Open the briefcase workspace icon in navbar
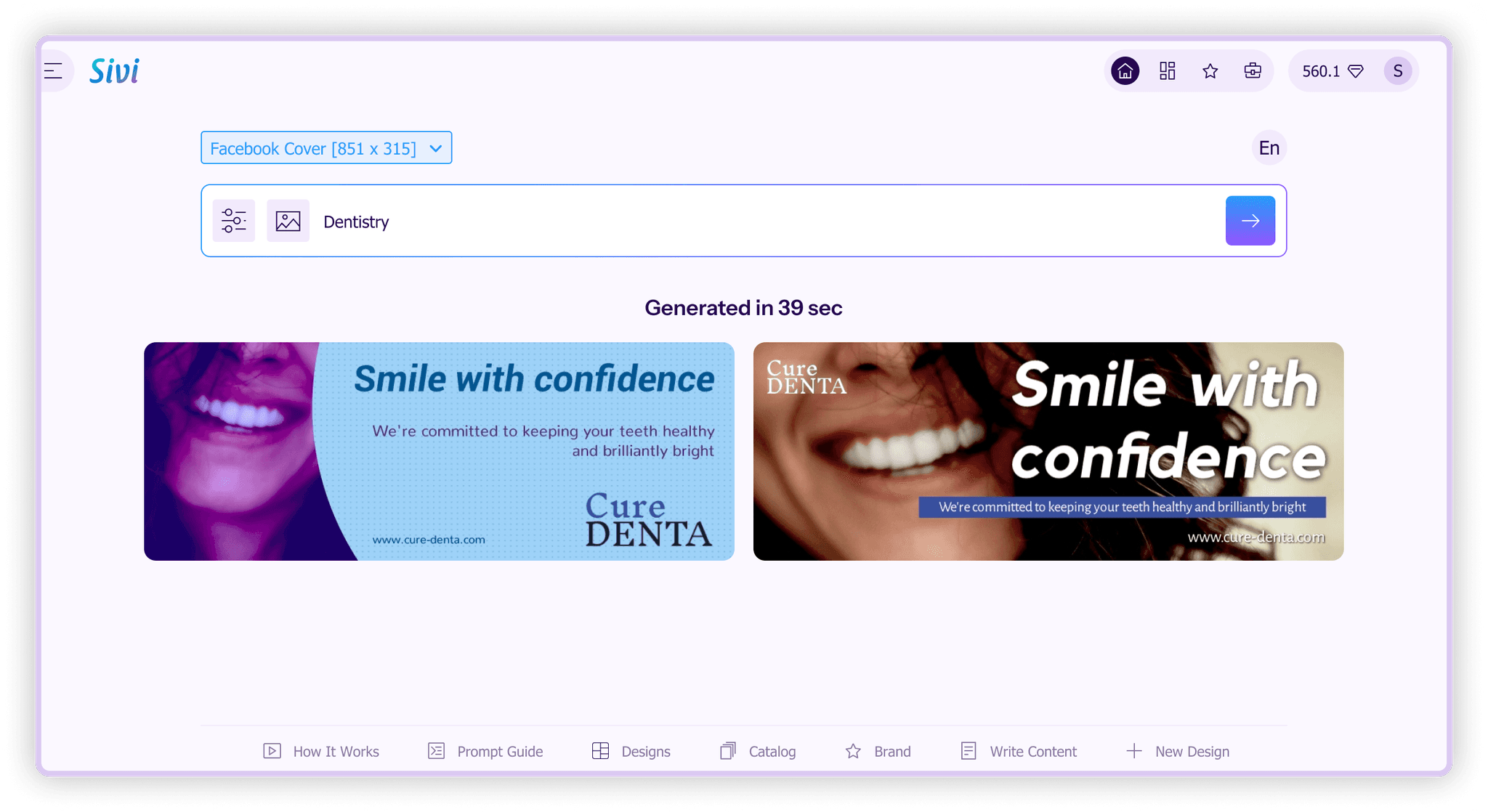The width and height of the screenshot is (1488, 812). click(x=1252, y=70)
